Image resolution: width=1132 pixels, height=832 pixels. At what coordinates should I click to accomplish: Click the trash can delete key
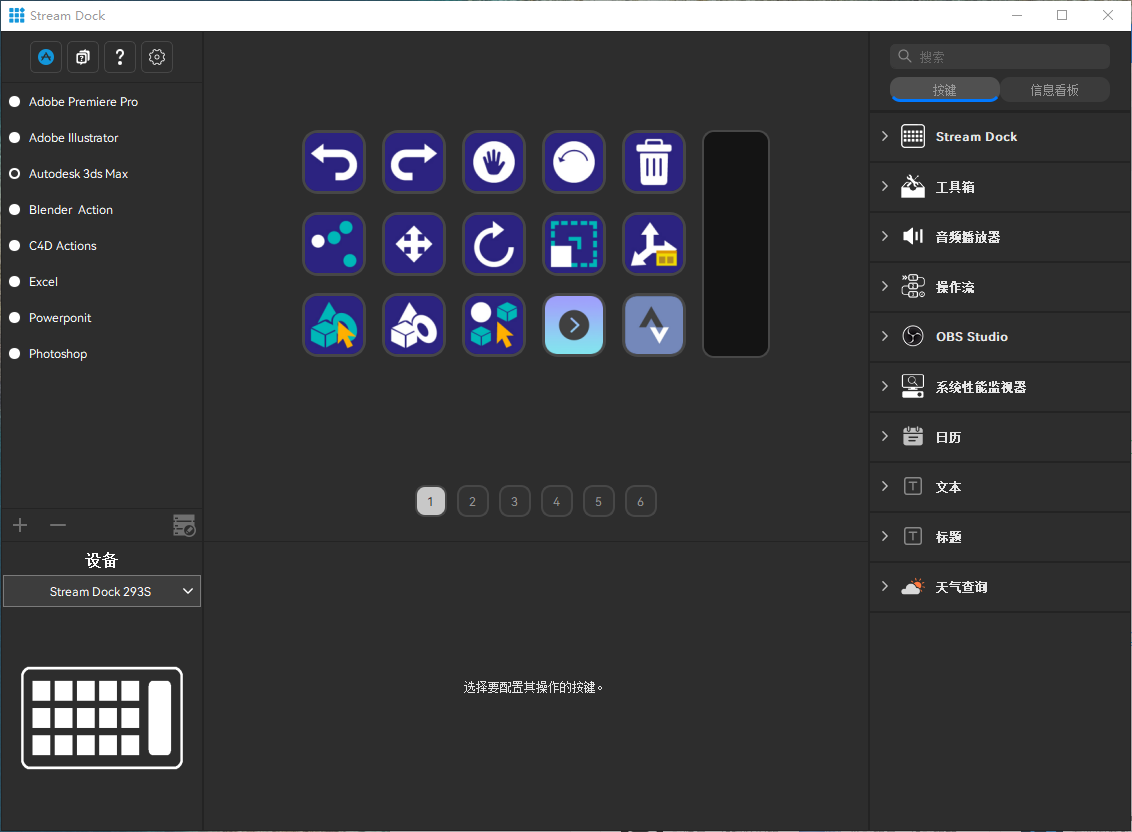[654, 162]
